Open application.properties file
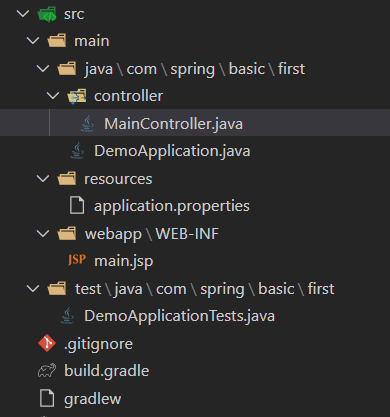This screenshot has height=417, width=390. [172, 206]
